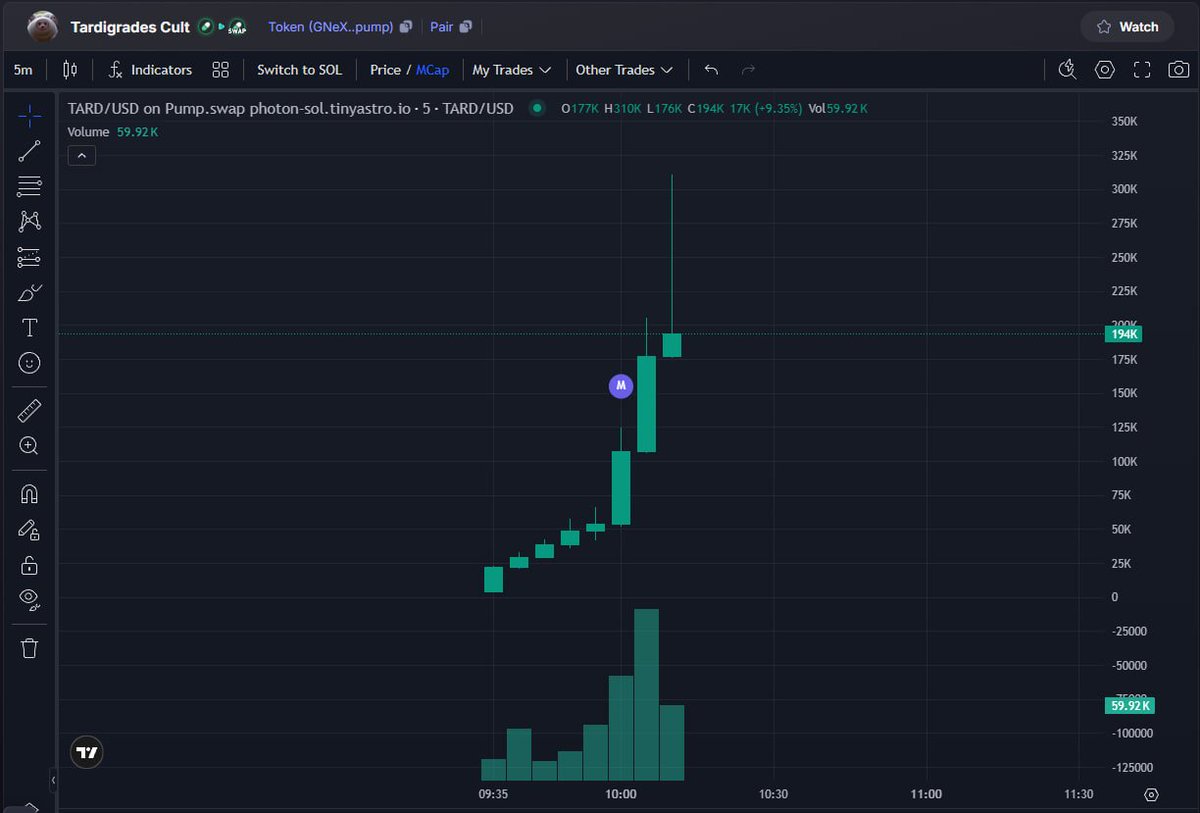Hide all drawings using the eye icon
Viewport: 1200px width, 813px height.
[31, 600]
